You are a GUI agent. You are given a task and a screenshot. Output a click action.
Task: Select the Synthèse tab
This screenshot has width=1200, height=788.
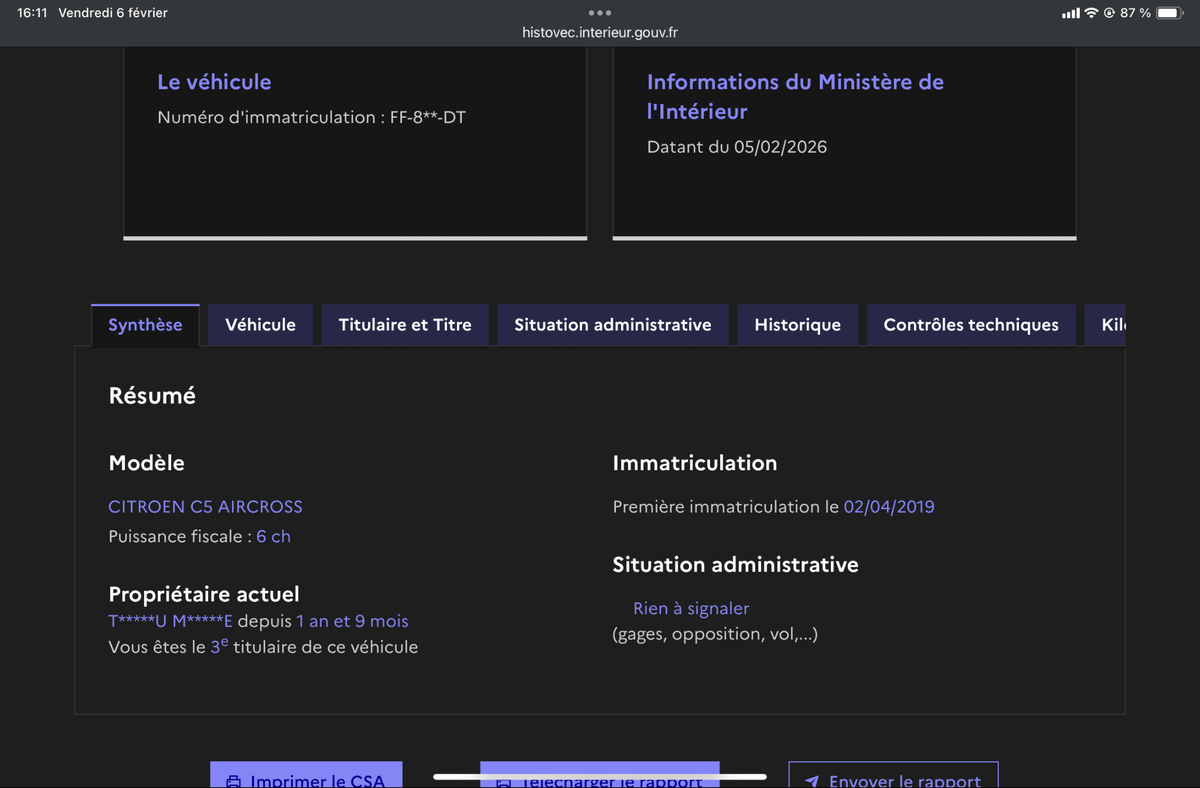pyautogui.click(x=145, y=324)
